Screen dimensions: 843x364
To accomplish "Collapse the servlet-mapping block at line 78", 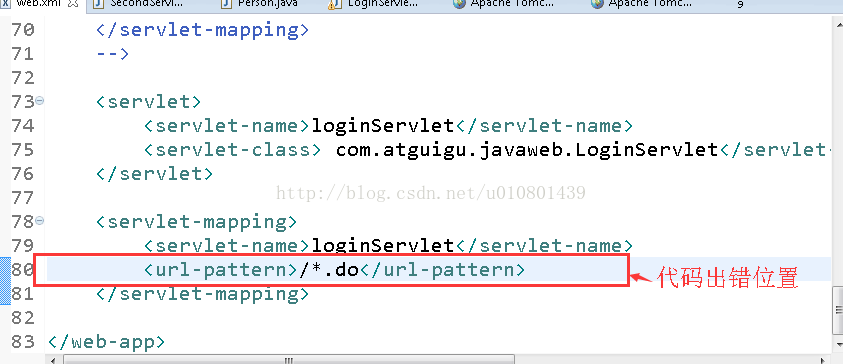I will pyautogui.click(x=40, y=220).
